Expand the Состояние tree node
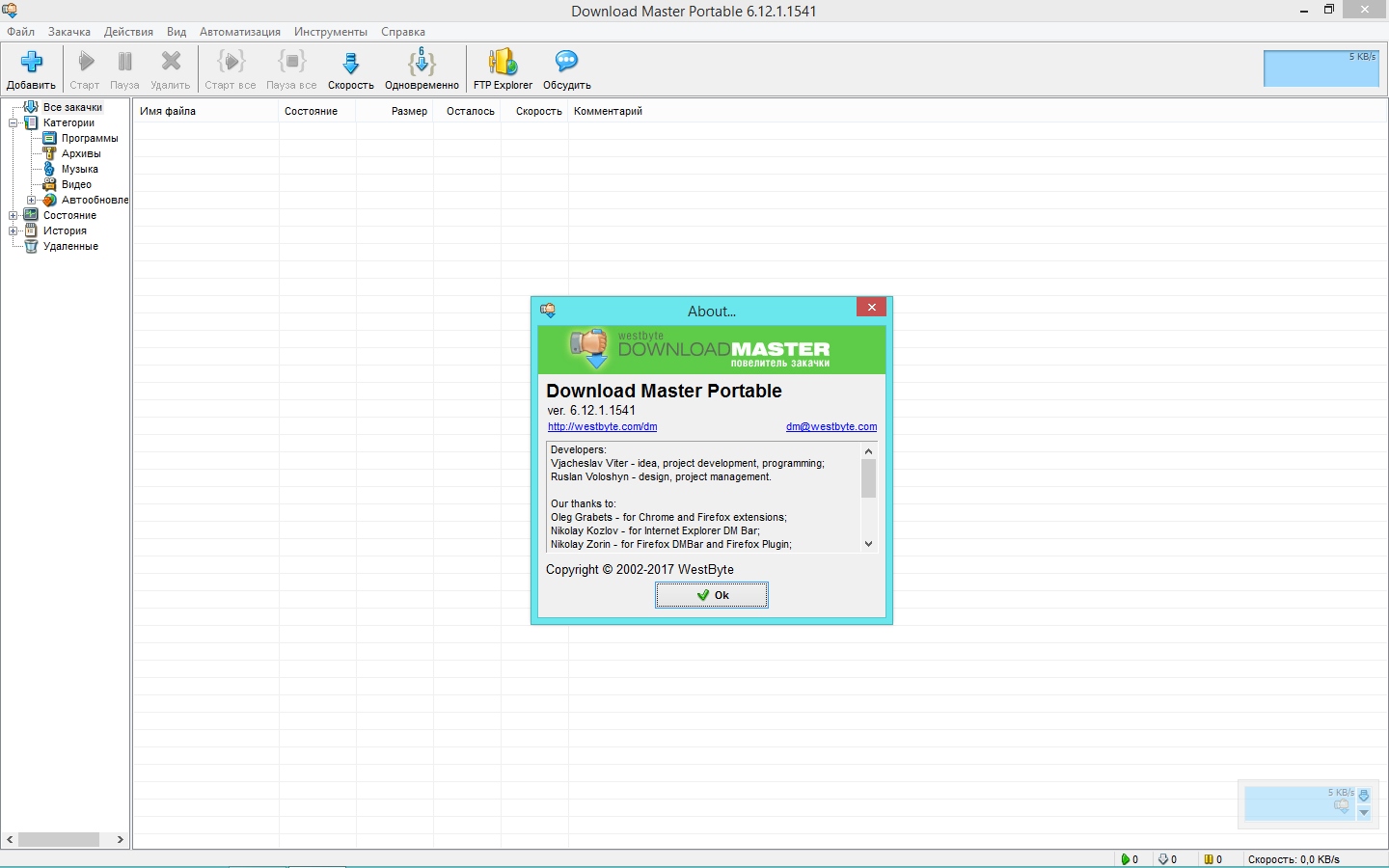The image size is (1389, 868). click(x=14, y=215)
